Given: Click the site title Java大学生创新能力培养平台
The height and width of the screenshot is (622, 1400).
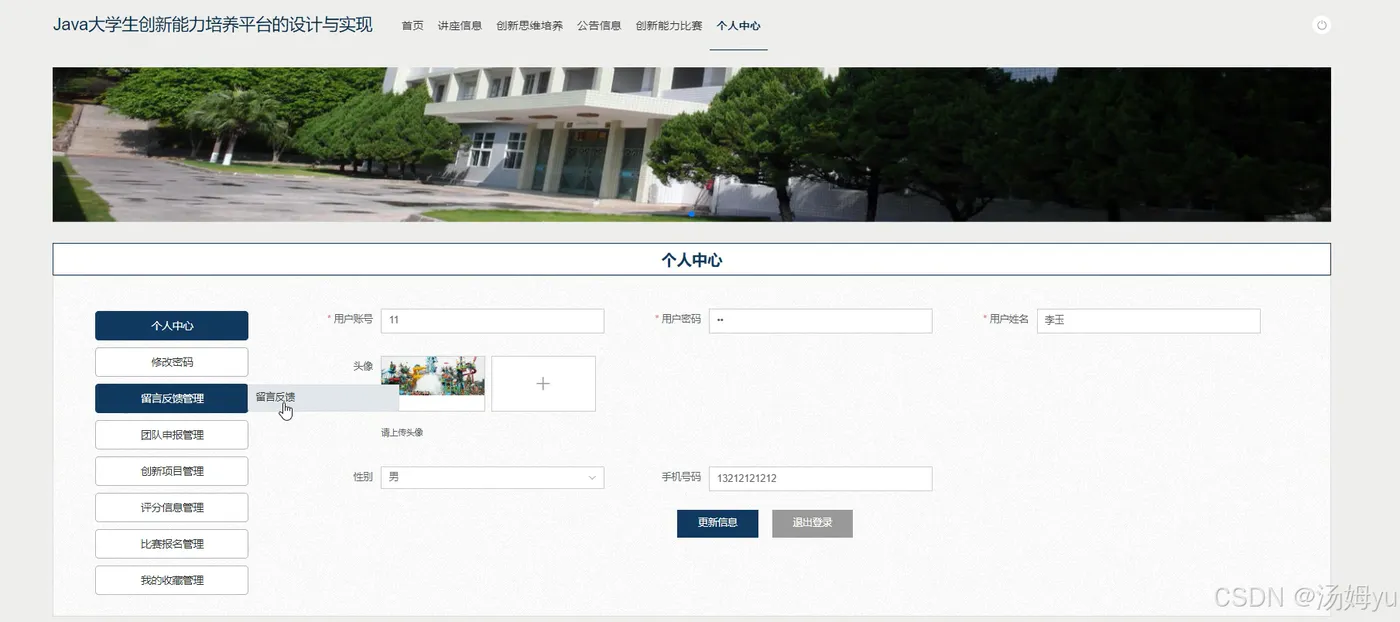Looking at the screenshot, I should click(213, 25).
